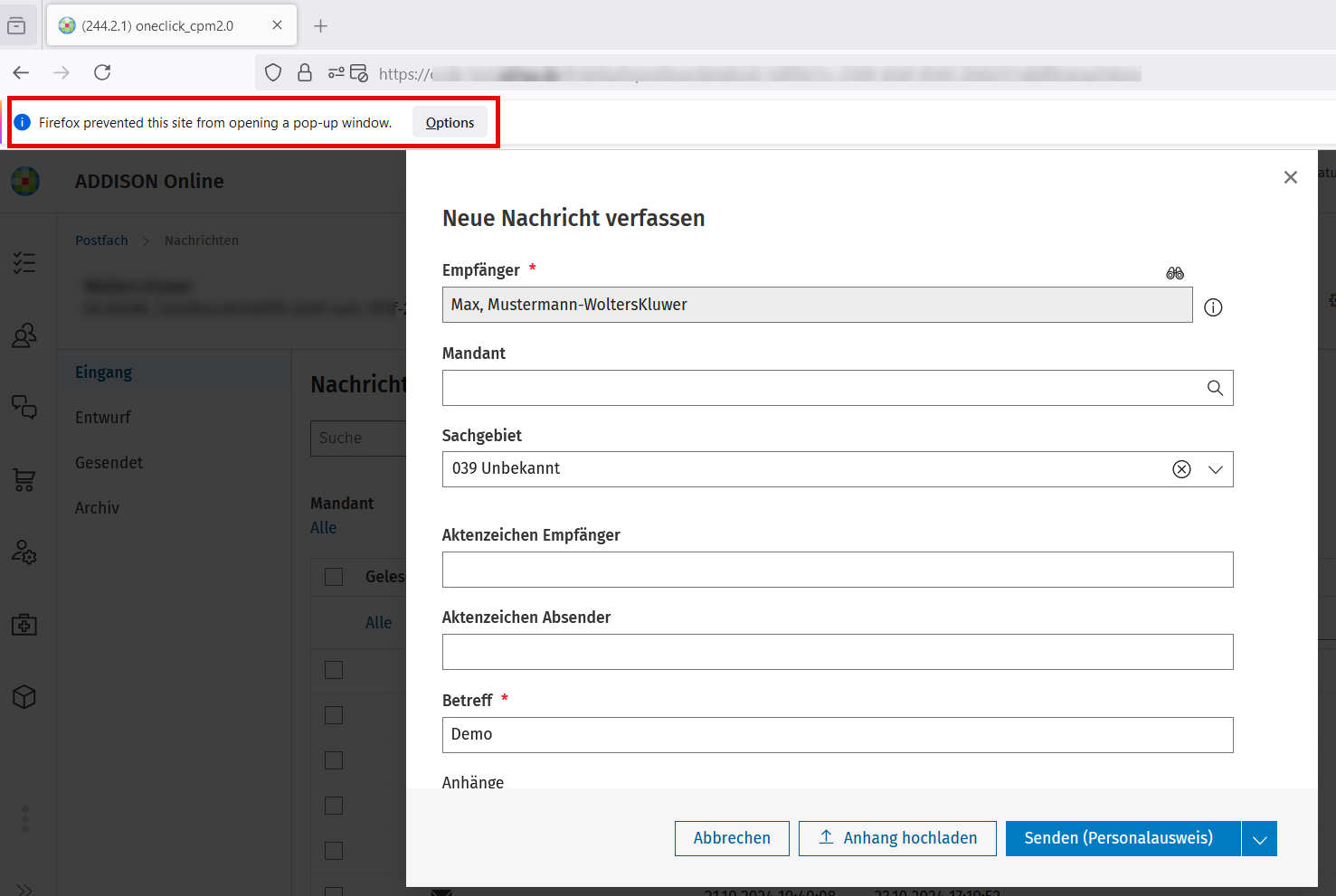Go back with the browser back arrow
The image size is (1336, 896).
click(22, 72)
